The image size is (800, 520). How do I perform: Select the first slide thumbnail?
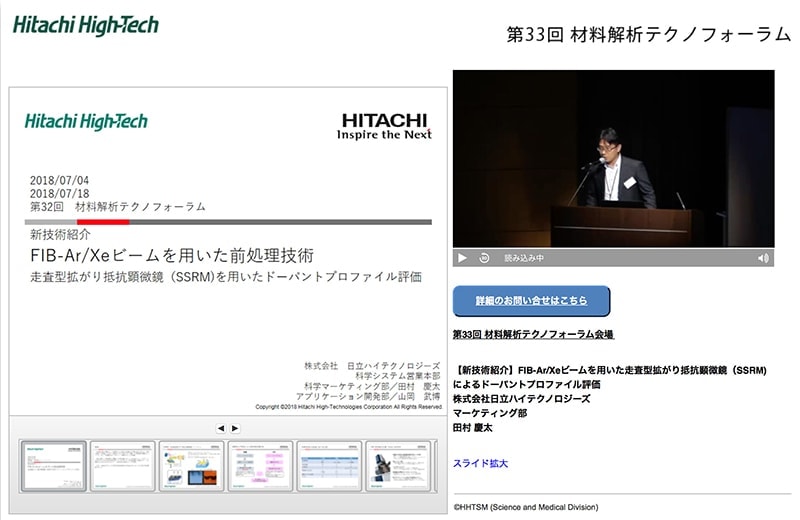tap(53, 465)
